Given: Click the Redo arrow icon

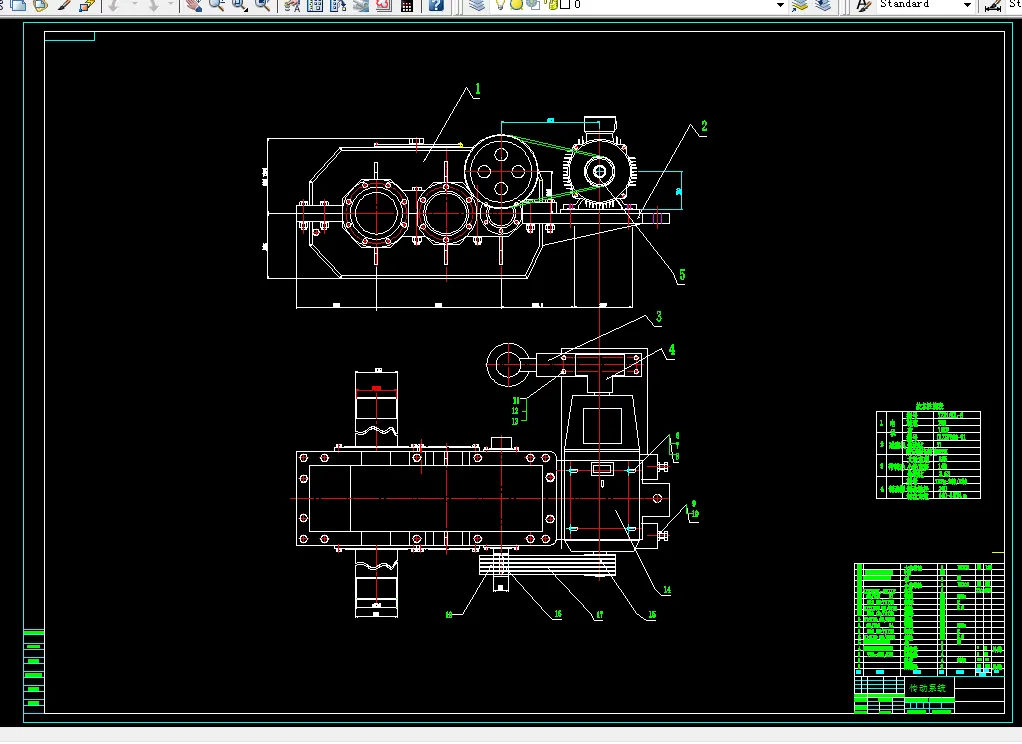Looking at the screenshot, I should (x=154, y=5).
